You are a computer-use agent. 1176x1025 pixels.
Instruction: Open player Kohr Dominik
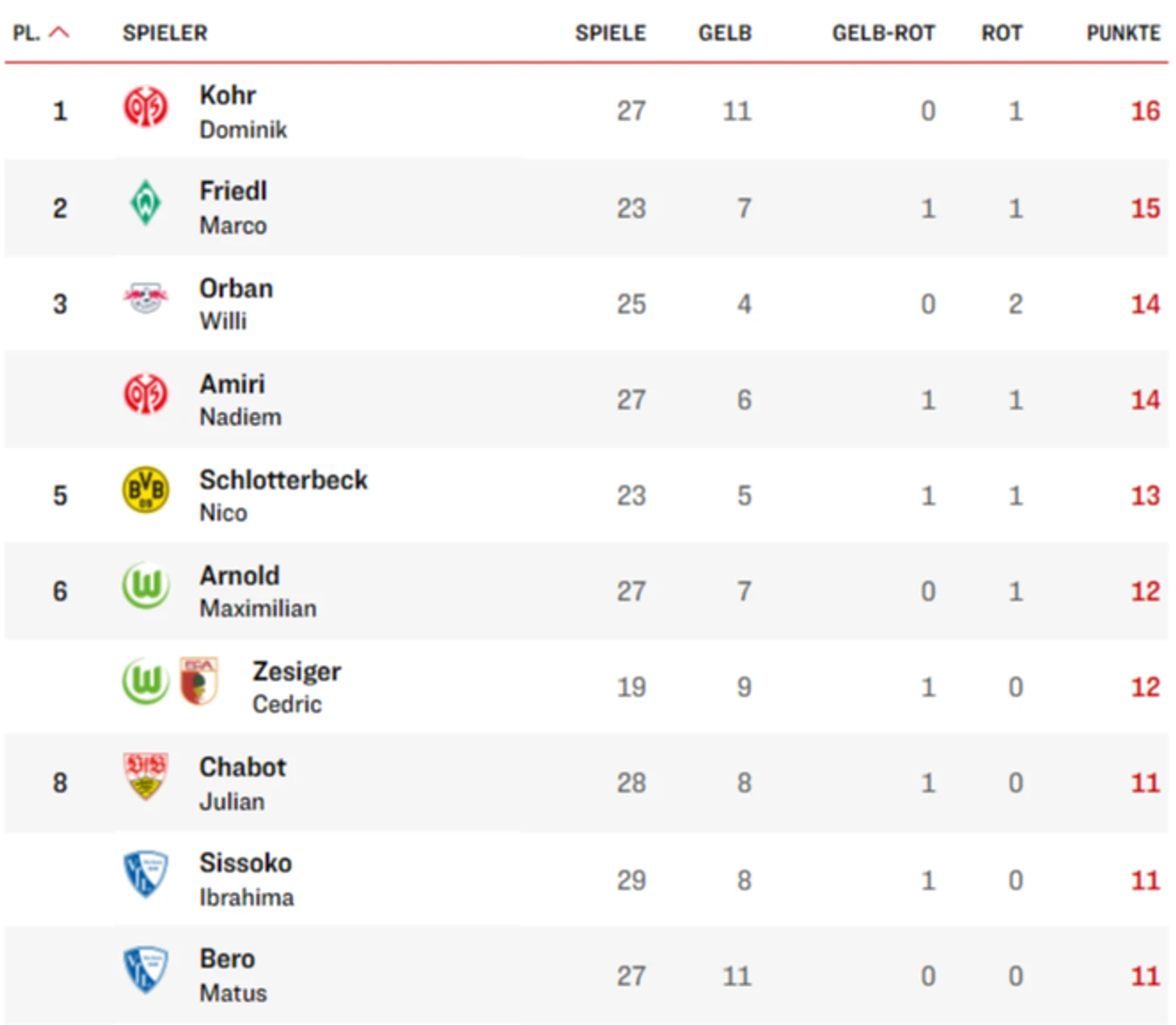(x=243, y=111)
